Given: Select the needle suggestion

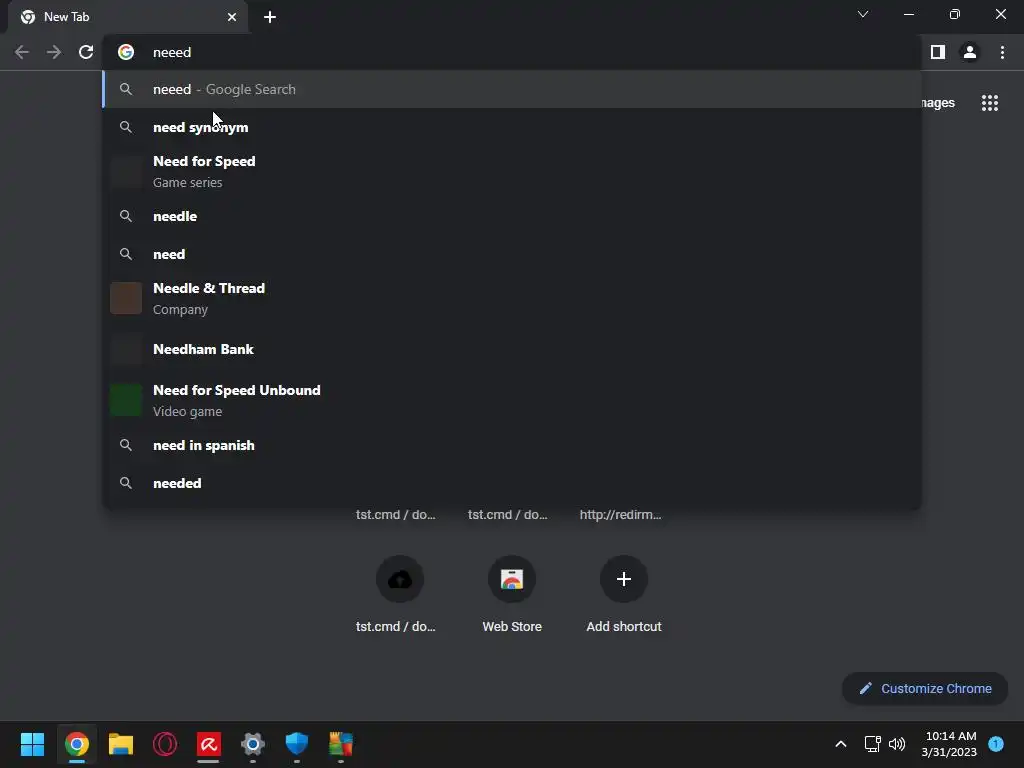Looking at the screenshot, I should [513, 216].
